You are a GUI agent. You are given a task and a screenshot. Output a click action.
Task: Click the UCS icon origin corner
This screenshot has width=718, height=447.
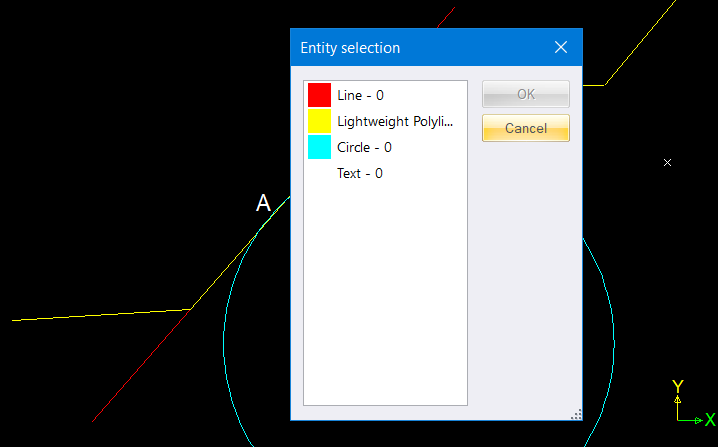tap(678, 420)
